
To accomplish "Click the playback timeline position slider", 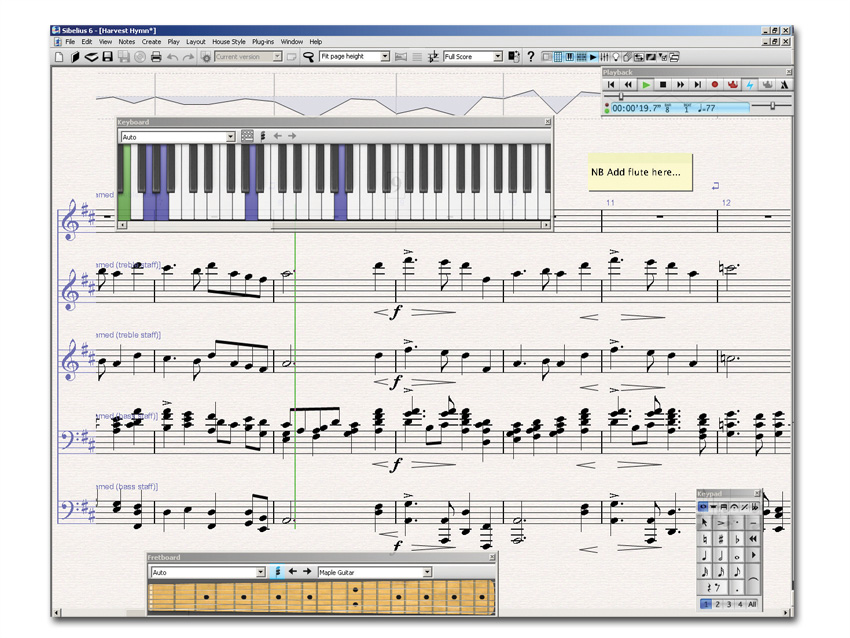I will click(x=622, y=96).
